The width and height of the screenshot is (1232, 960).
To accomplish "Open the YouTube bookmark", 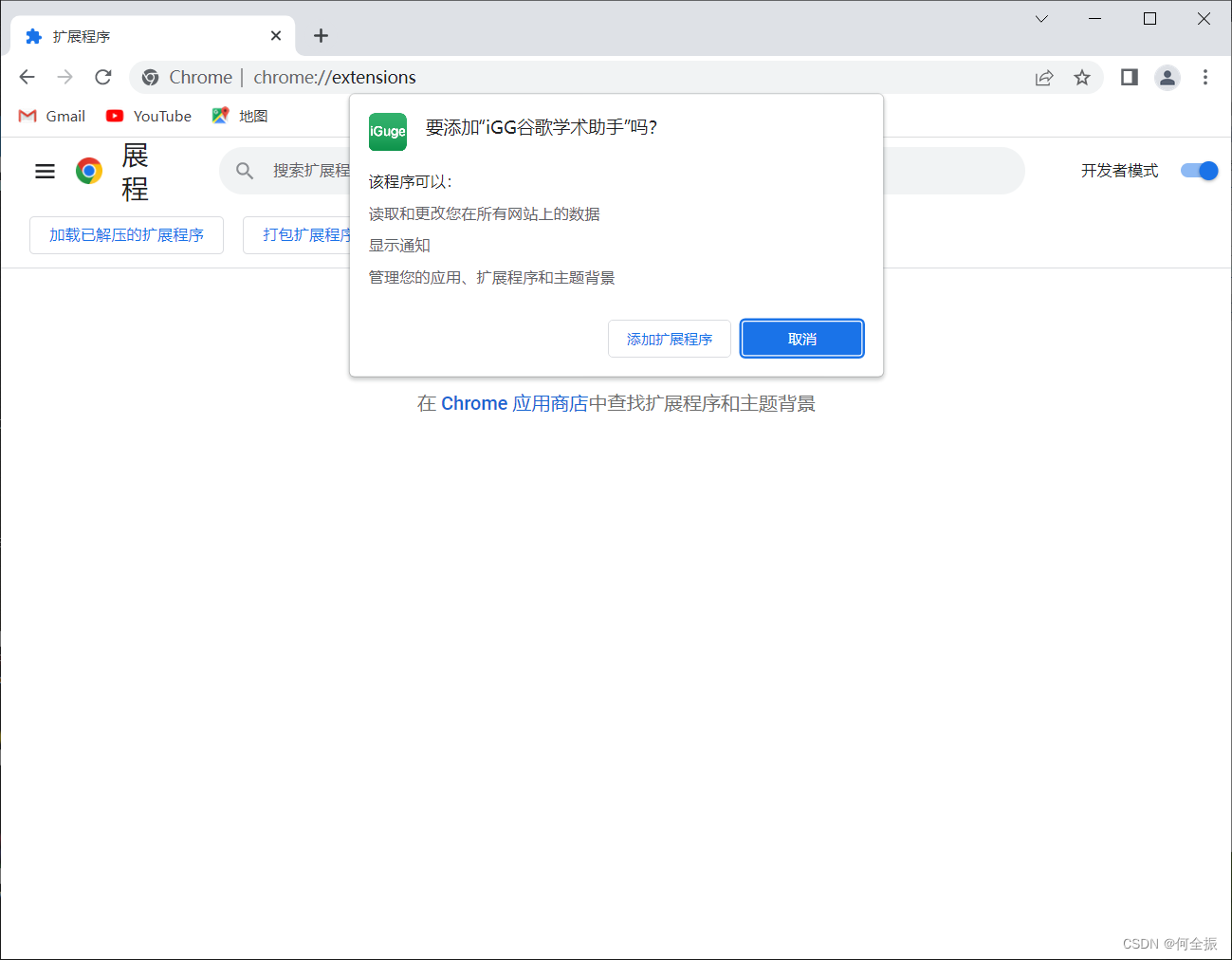I will [x=149, y=116].
